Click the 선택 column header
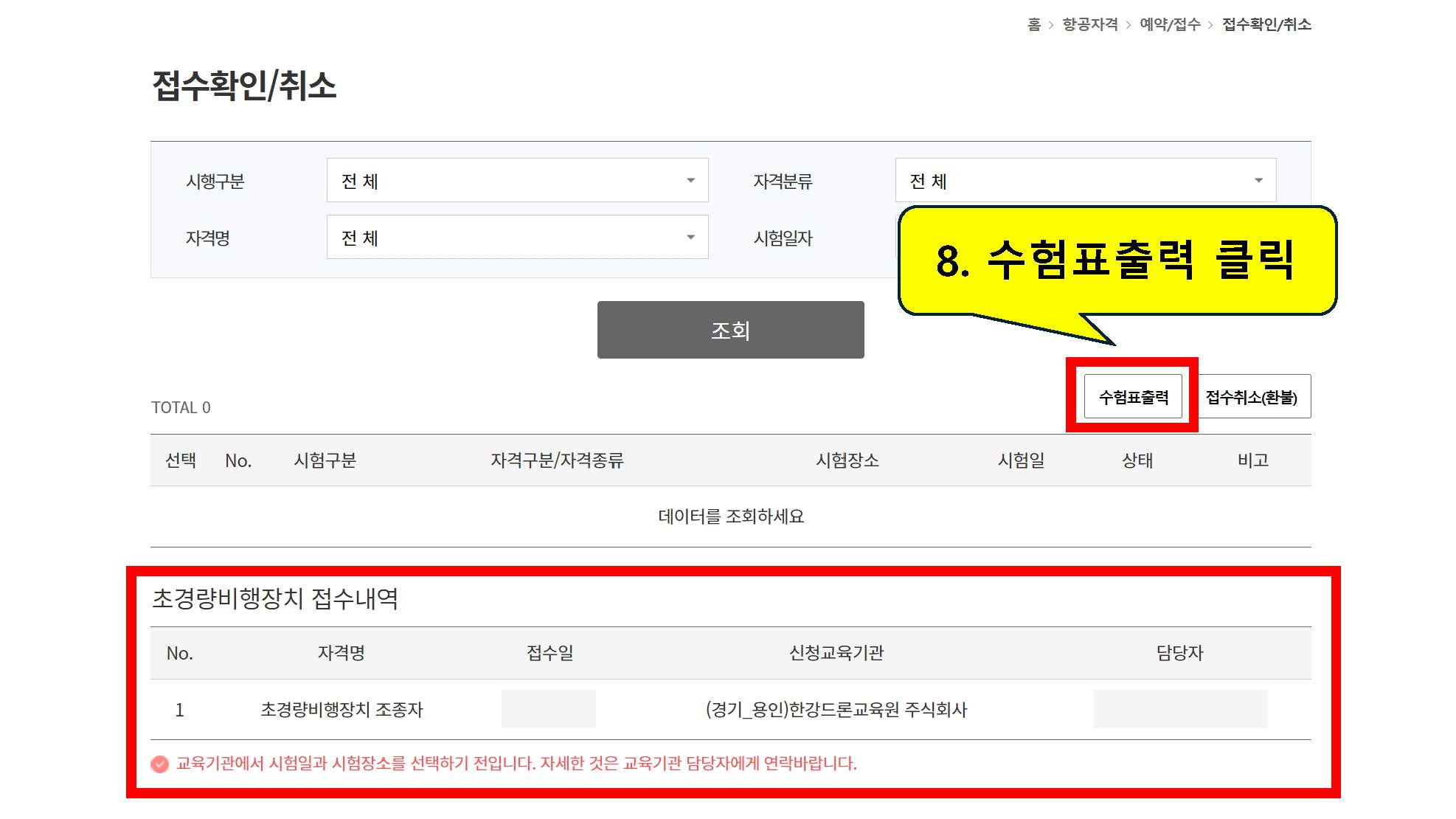This screenshot has width=1456, height=819. click(x=181, y=460)
